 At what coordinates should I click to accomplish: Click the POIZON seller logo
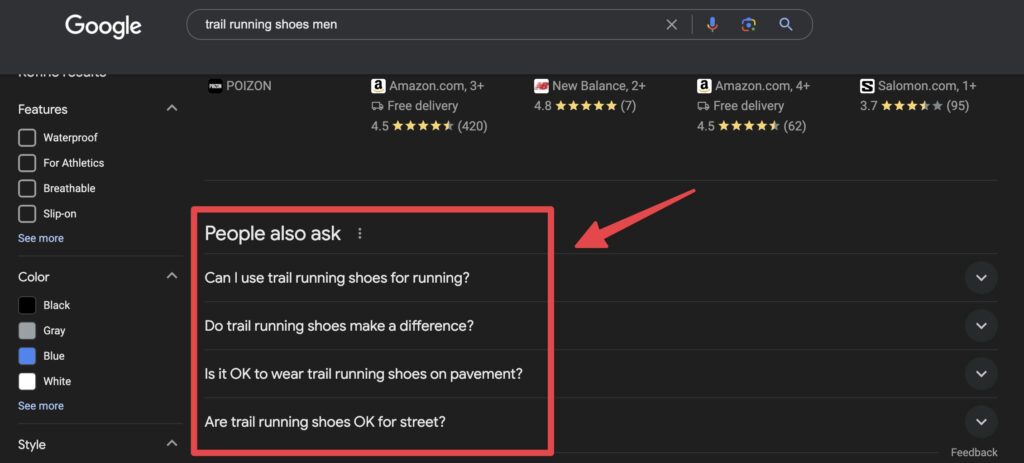tap(215, 86)
